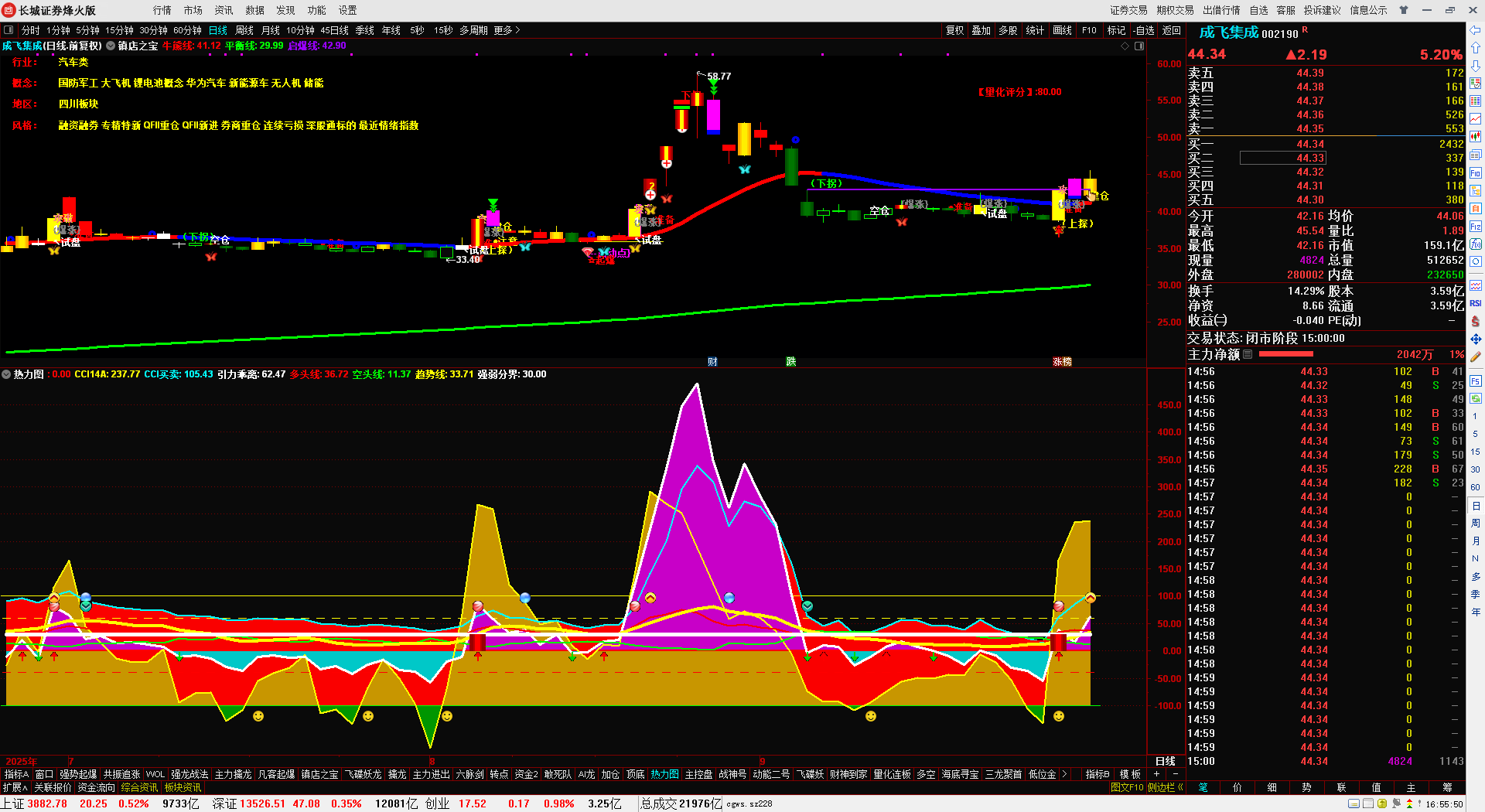The height and width of the screenshot is (812, 1485).
Task: Click the yellow coin icon in status bar
Action: (1382, 803)
